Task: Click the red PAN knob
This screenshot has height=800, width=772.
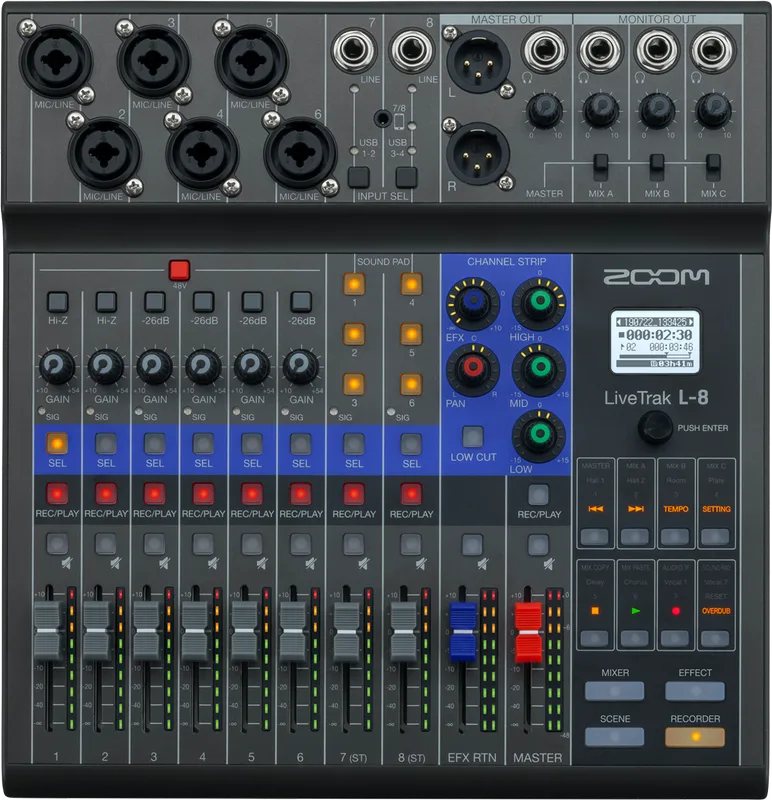Action: [x=473, y=367]
